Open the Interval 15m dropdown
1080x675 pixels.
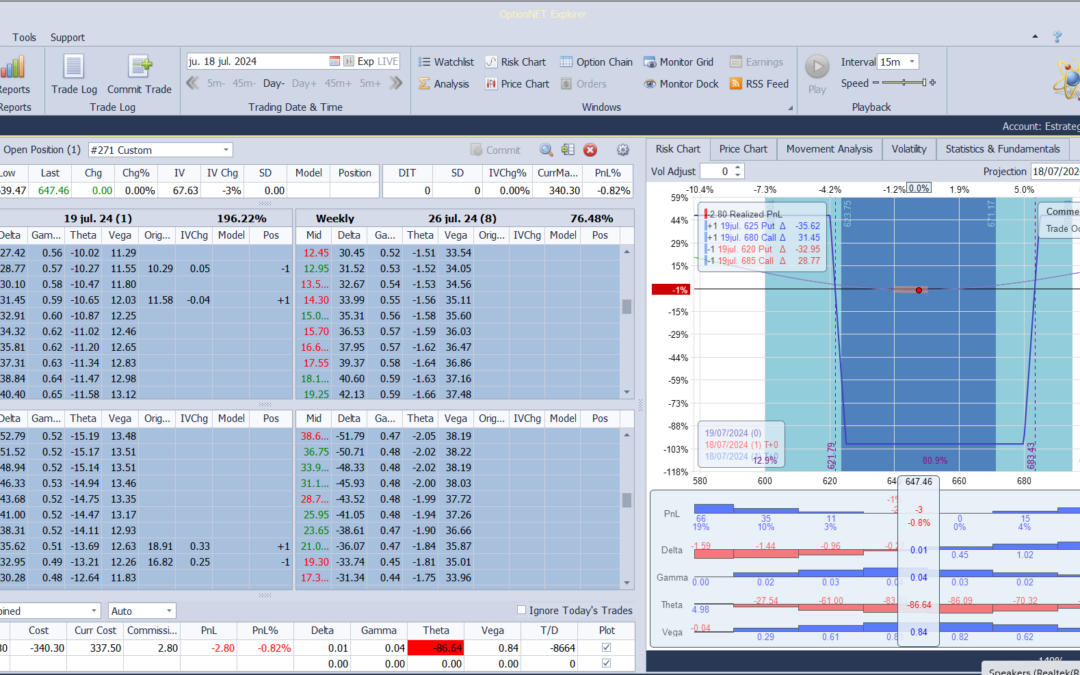click(898, 62)
